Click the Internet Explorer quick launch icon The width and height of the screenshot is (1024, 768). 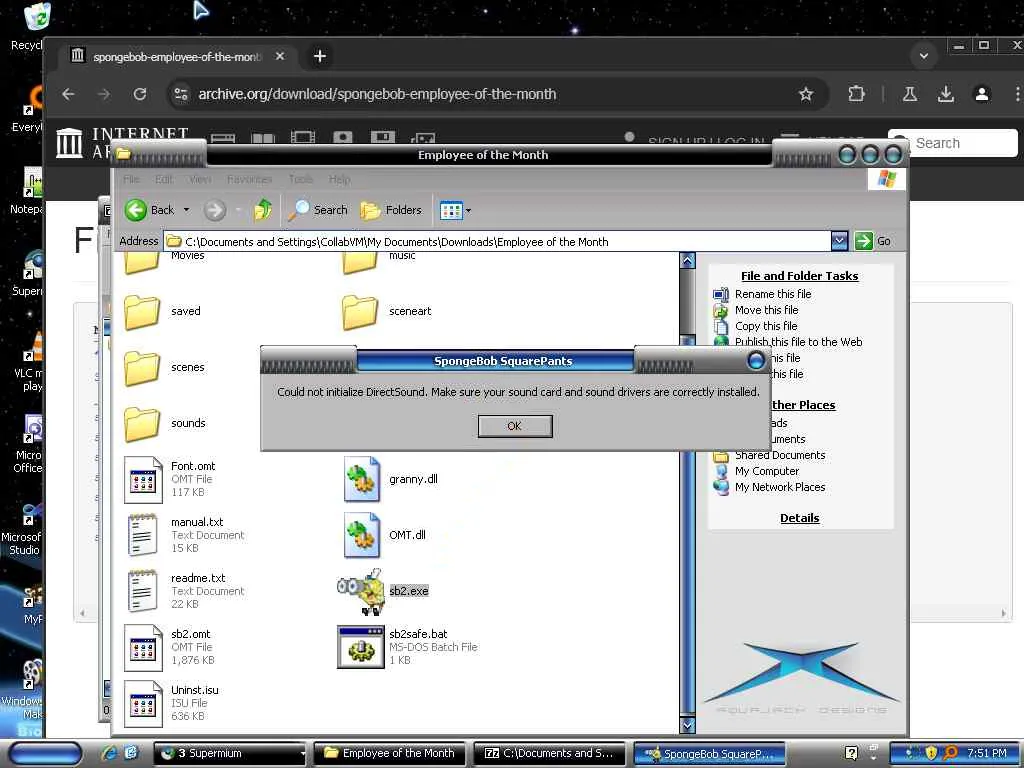coord(108,753)
